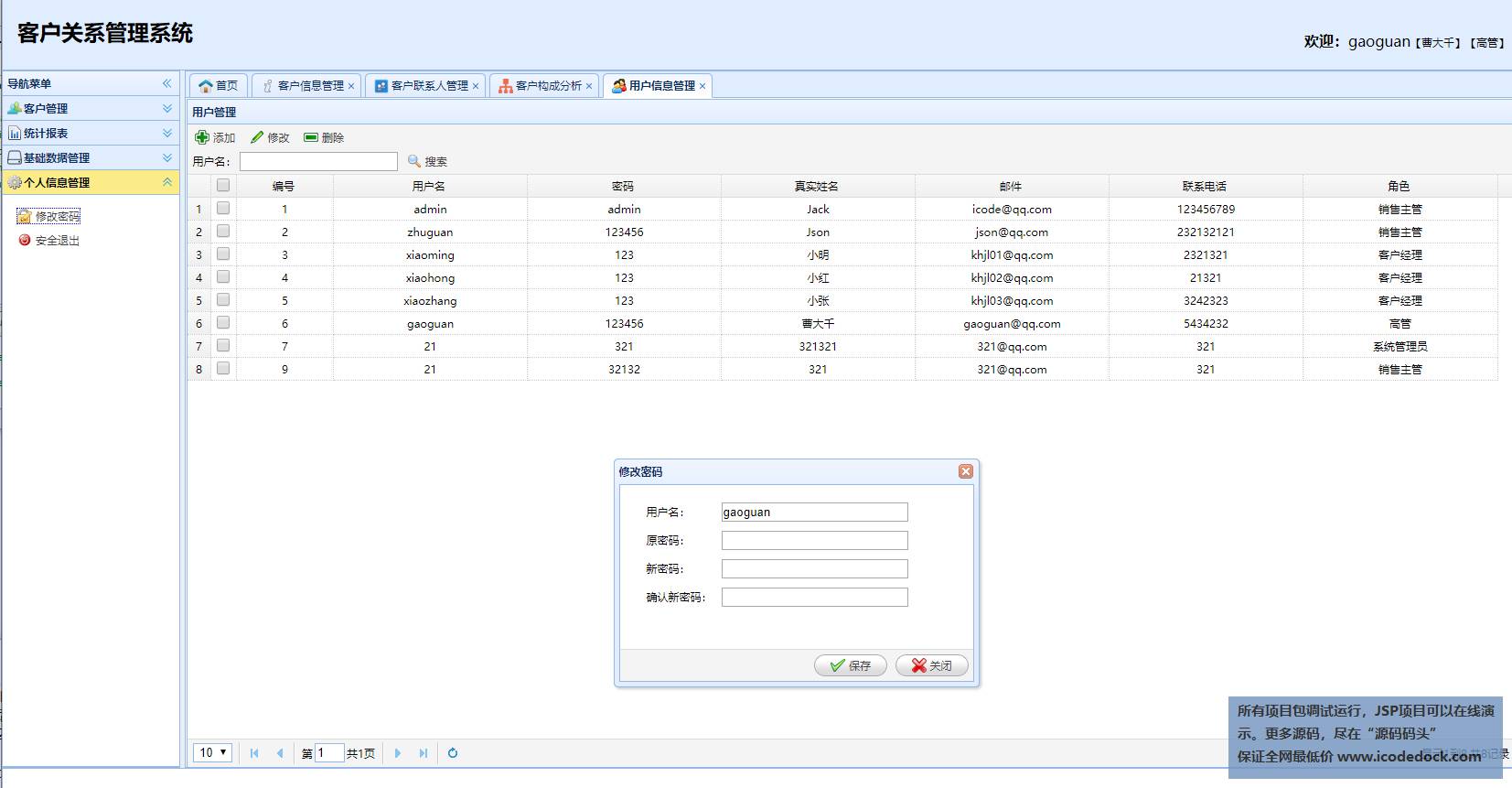Focus the 用户名 search field
Screen dimensions: 1512x788
pyautogui.click(x=318, y=161)
